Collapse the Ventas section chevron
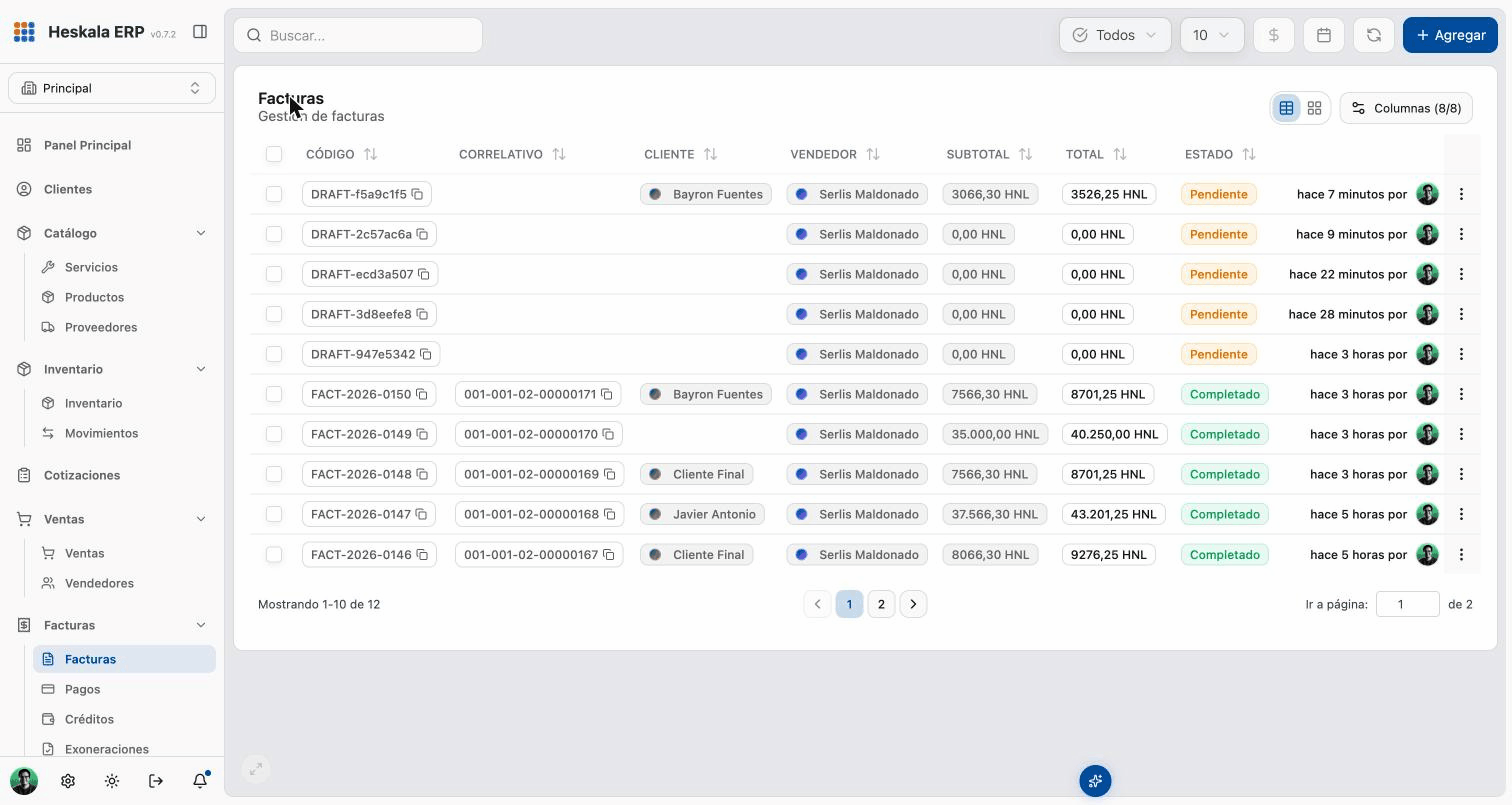This screenshot has height=805, width=1512. 200,519
